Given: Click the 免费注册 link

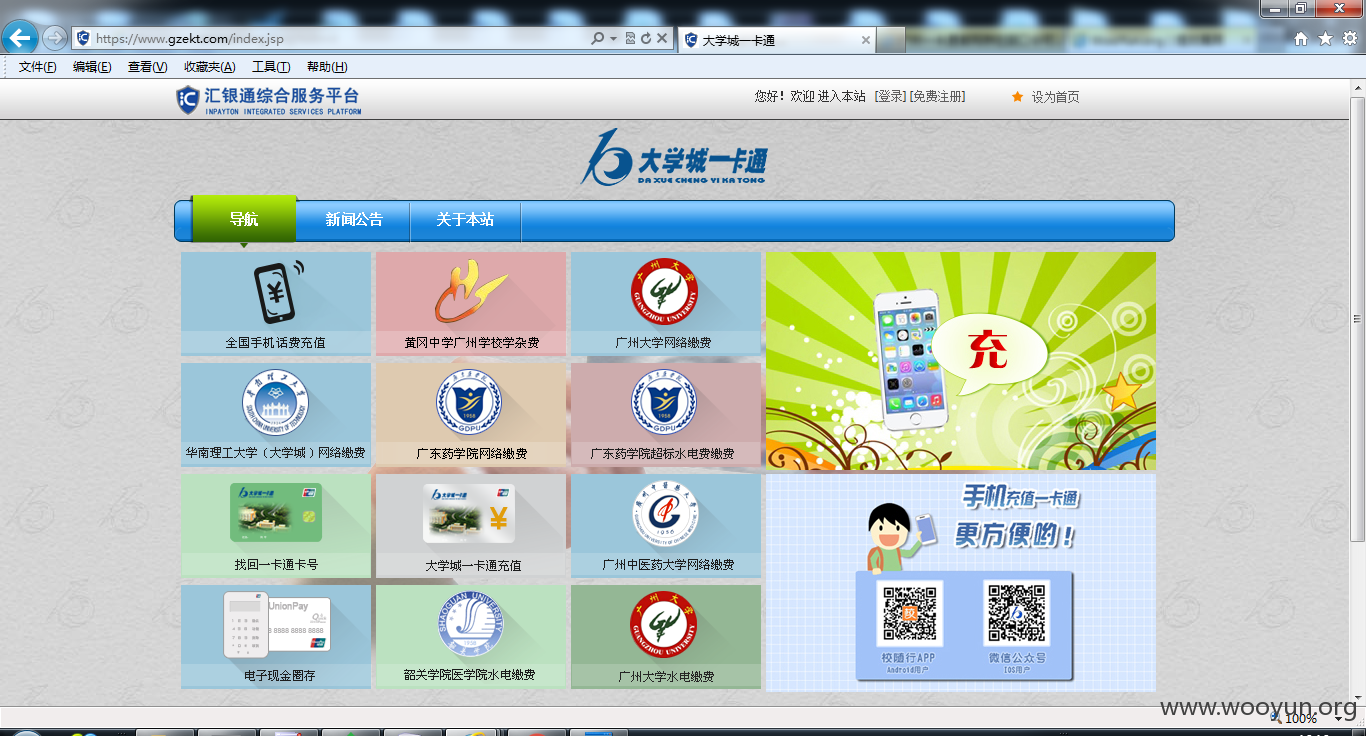Looking at the screenshot, I should [x=937, y=97].
